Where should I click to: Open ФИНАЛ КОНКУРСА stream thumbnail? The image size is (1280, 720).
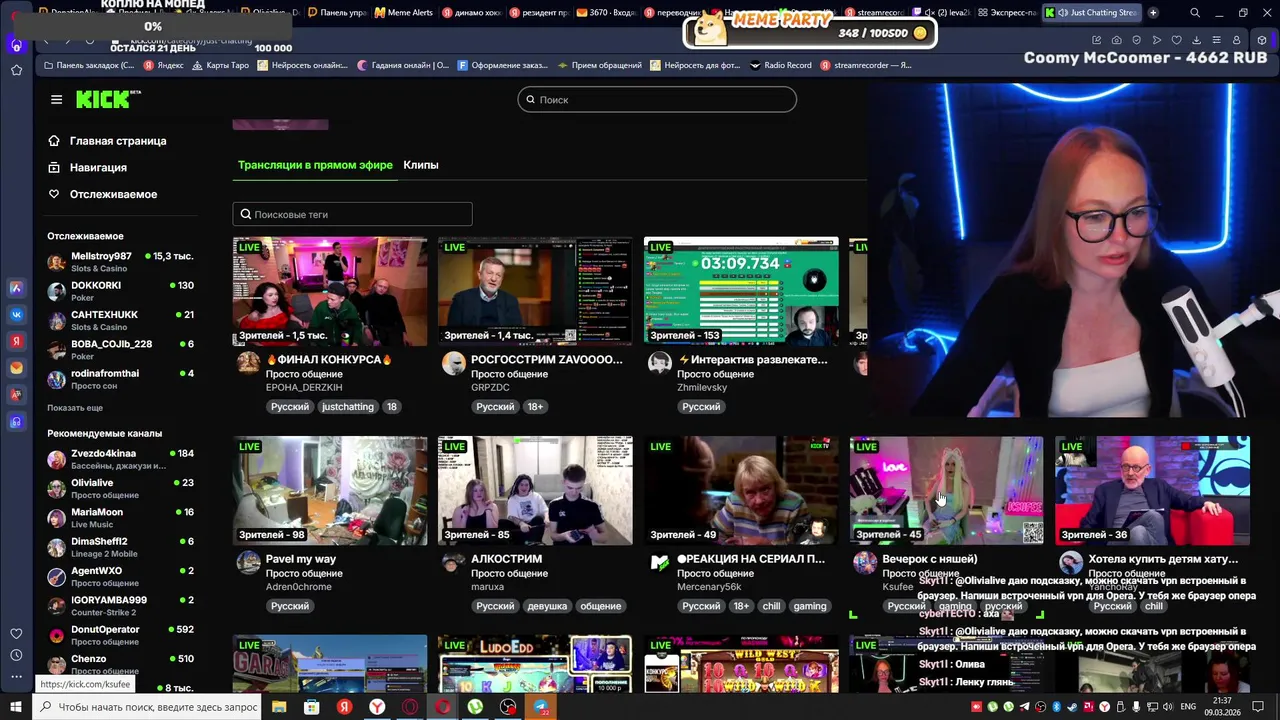(x=330, y=291)
